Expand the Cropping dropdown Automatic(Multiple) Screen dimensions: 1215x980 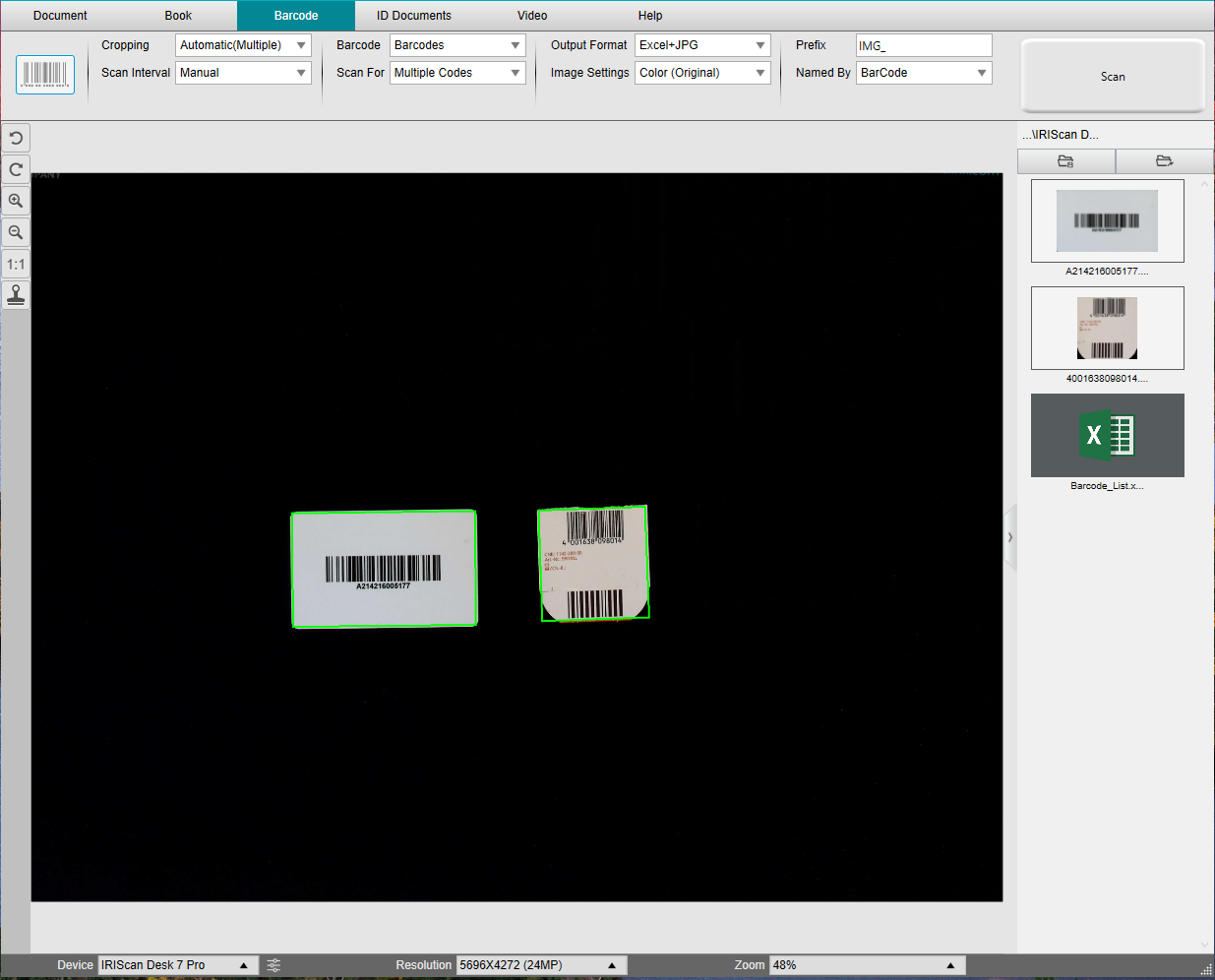coord(243,45)
